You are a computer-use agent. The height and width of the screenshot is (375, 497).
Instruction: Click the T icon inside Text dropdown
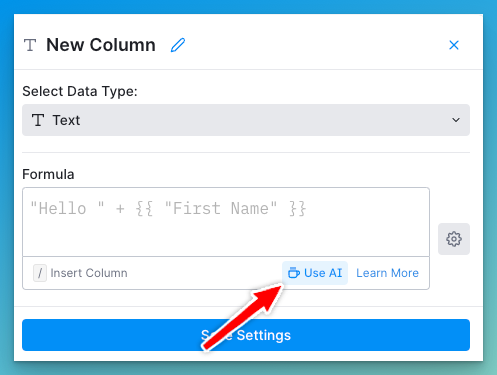click(38, 120)
